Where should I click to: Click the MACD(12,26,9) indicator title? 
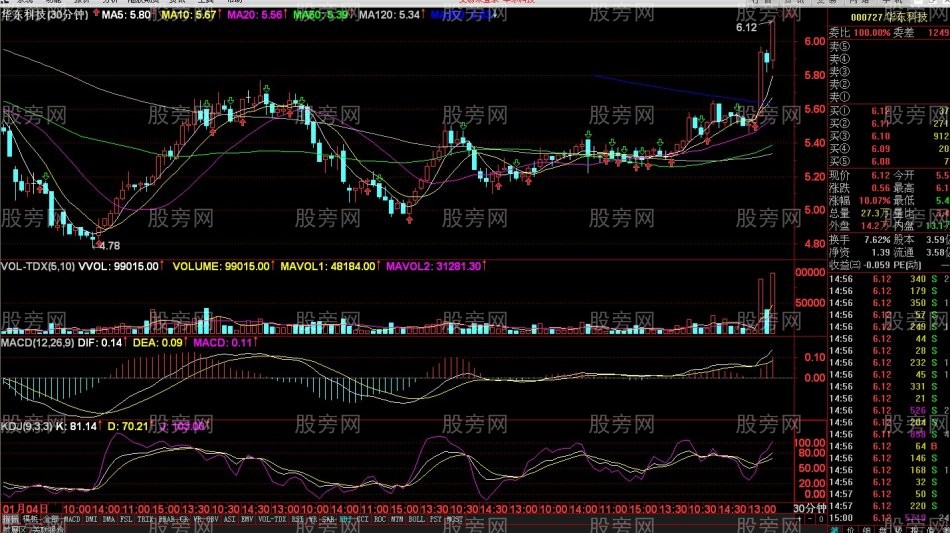(37, 343)
